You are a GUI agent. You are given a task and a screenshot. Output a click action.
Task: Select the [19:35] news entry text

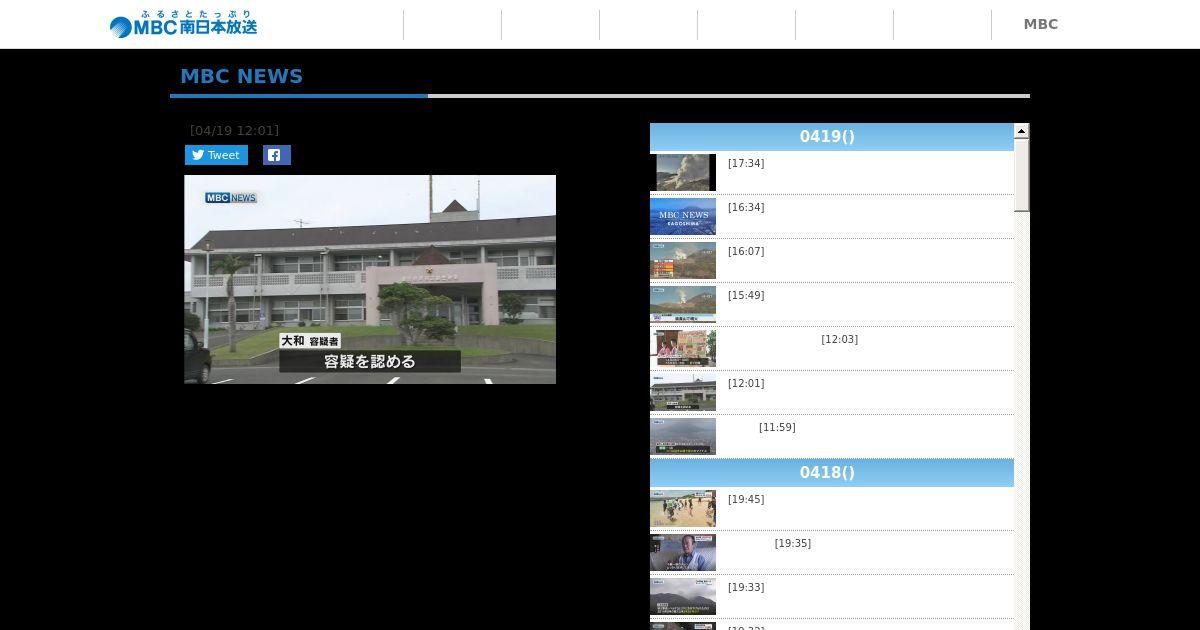point(793,543)
